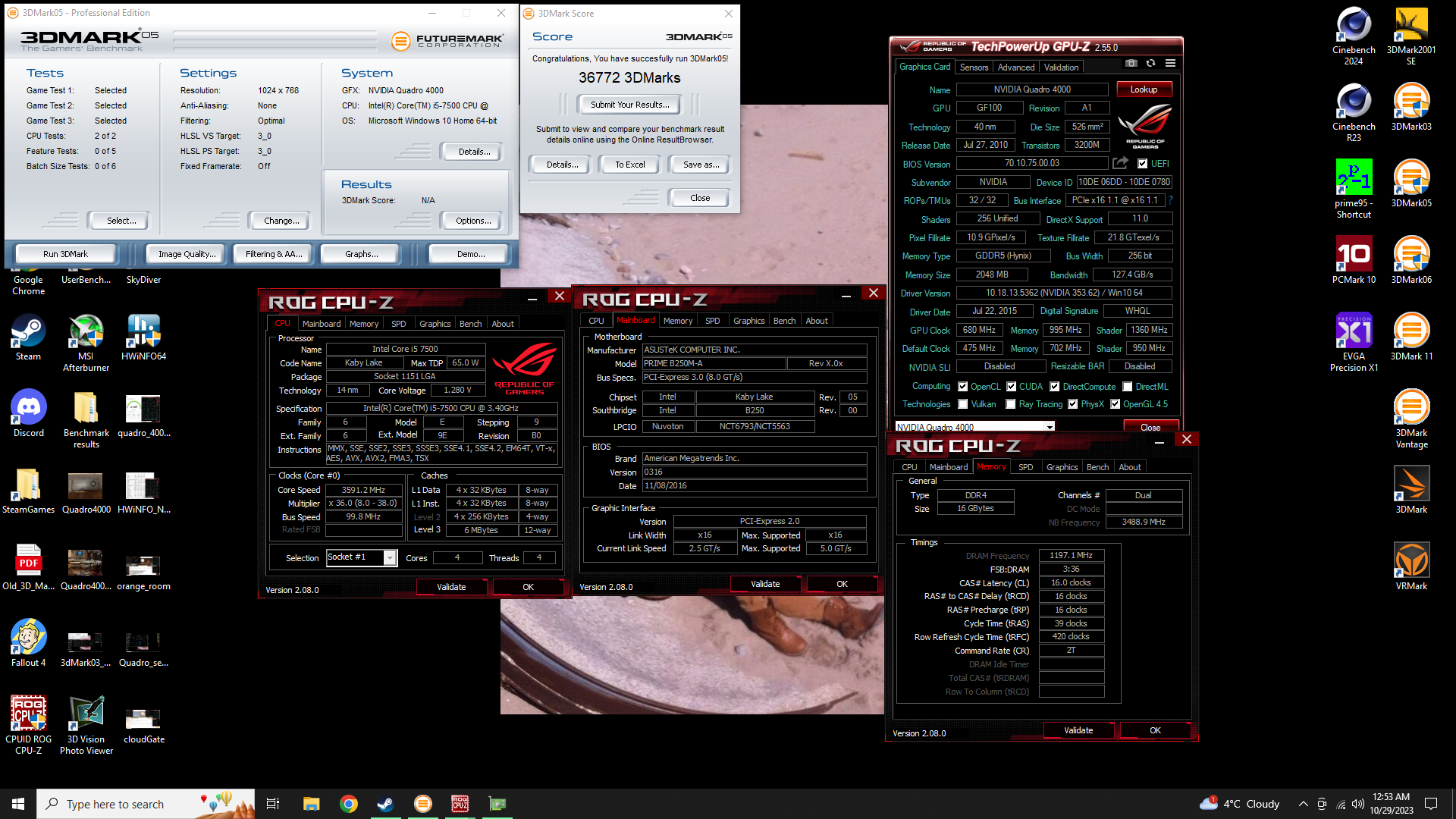The image size is (1456, 819).
Task: Open File Explorer from the taskbar
Action: (x=311, y=804)
